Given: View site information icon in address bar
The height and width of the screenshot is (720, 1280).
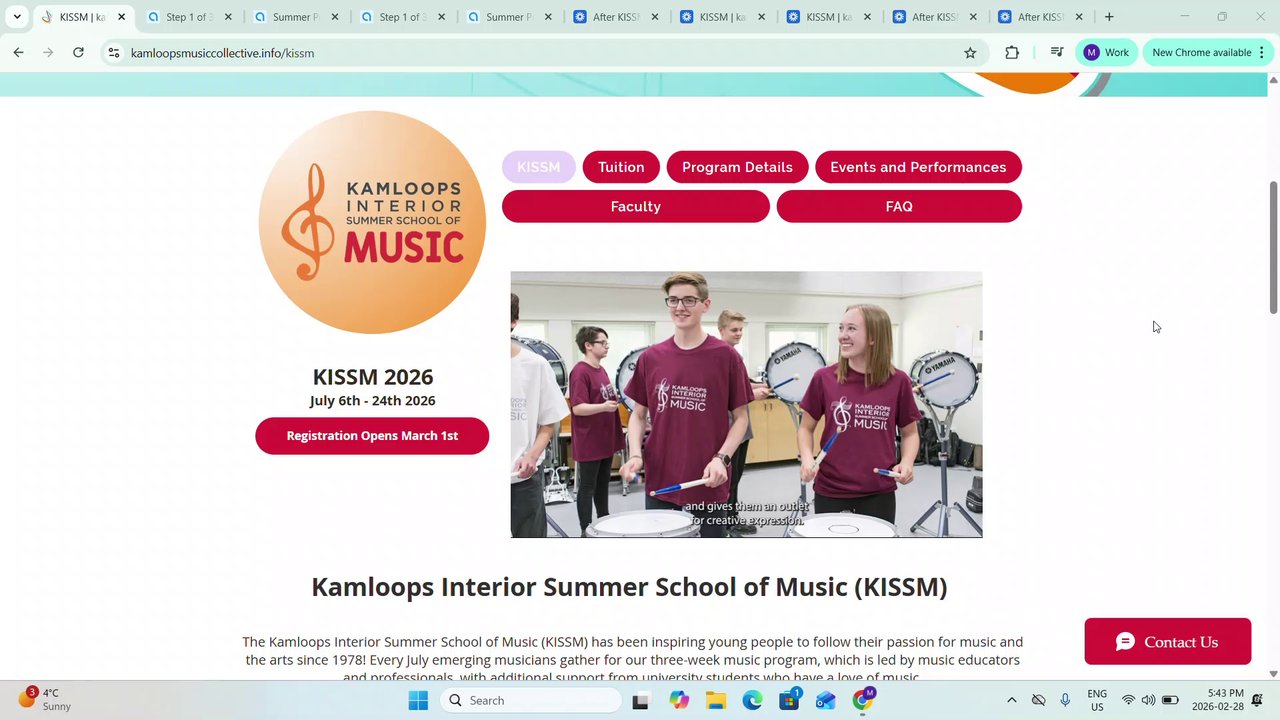Looking at the screenshot, I should click(114, 53).
